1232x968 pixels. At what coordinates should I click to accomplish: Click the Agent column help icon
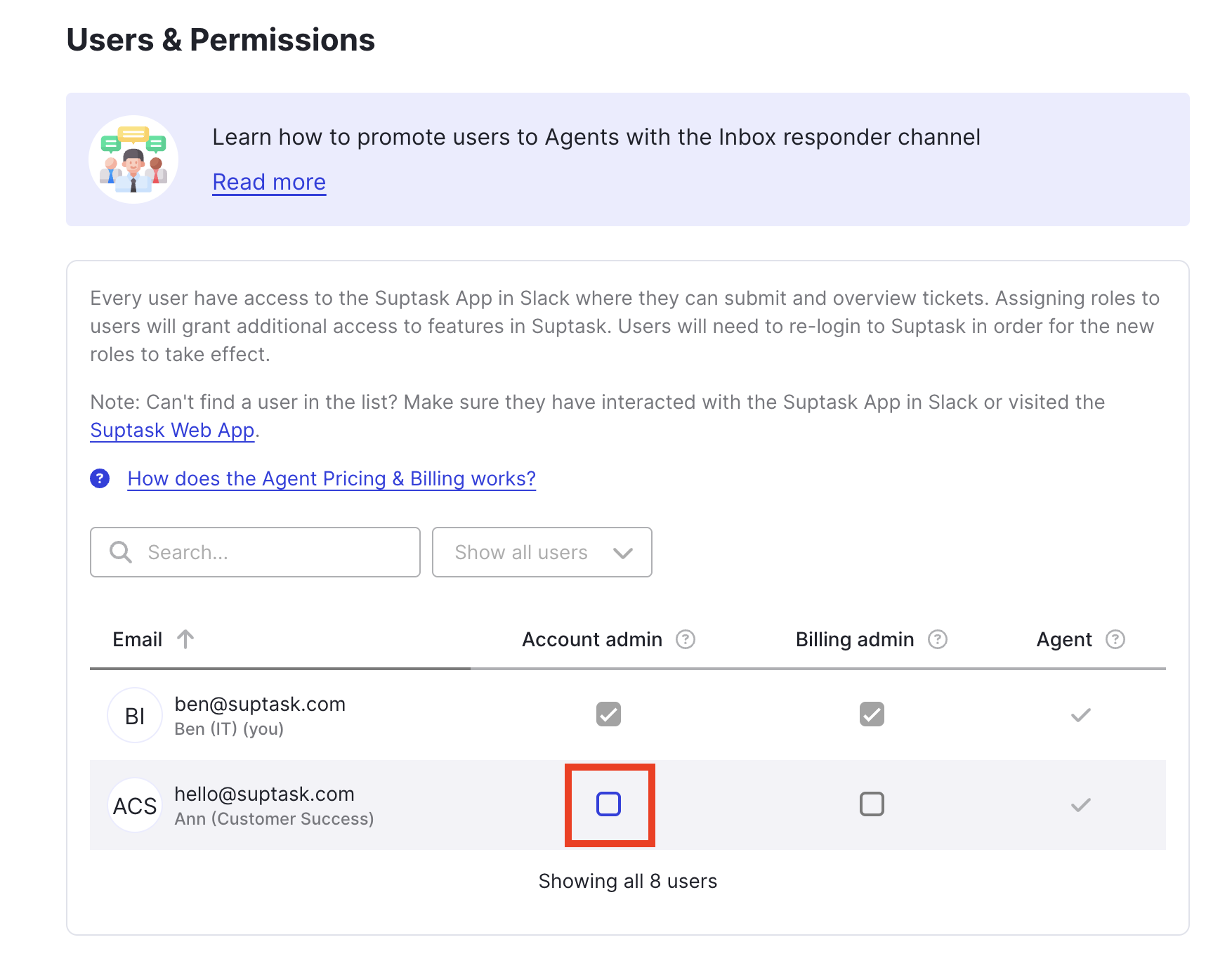click(x=1115, y=639)
